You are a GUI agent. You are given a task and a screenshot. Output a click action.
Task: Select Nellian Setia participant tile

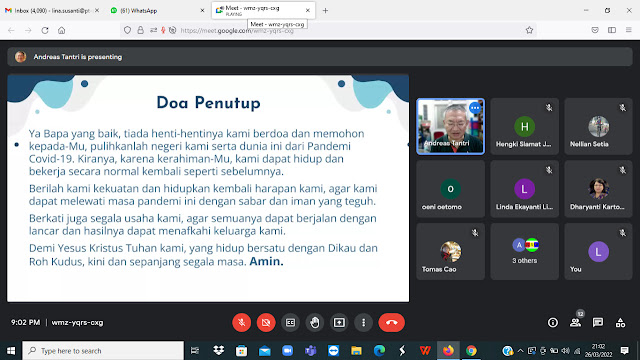coord(598,127)
